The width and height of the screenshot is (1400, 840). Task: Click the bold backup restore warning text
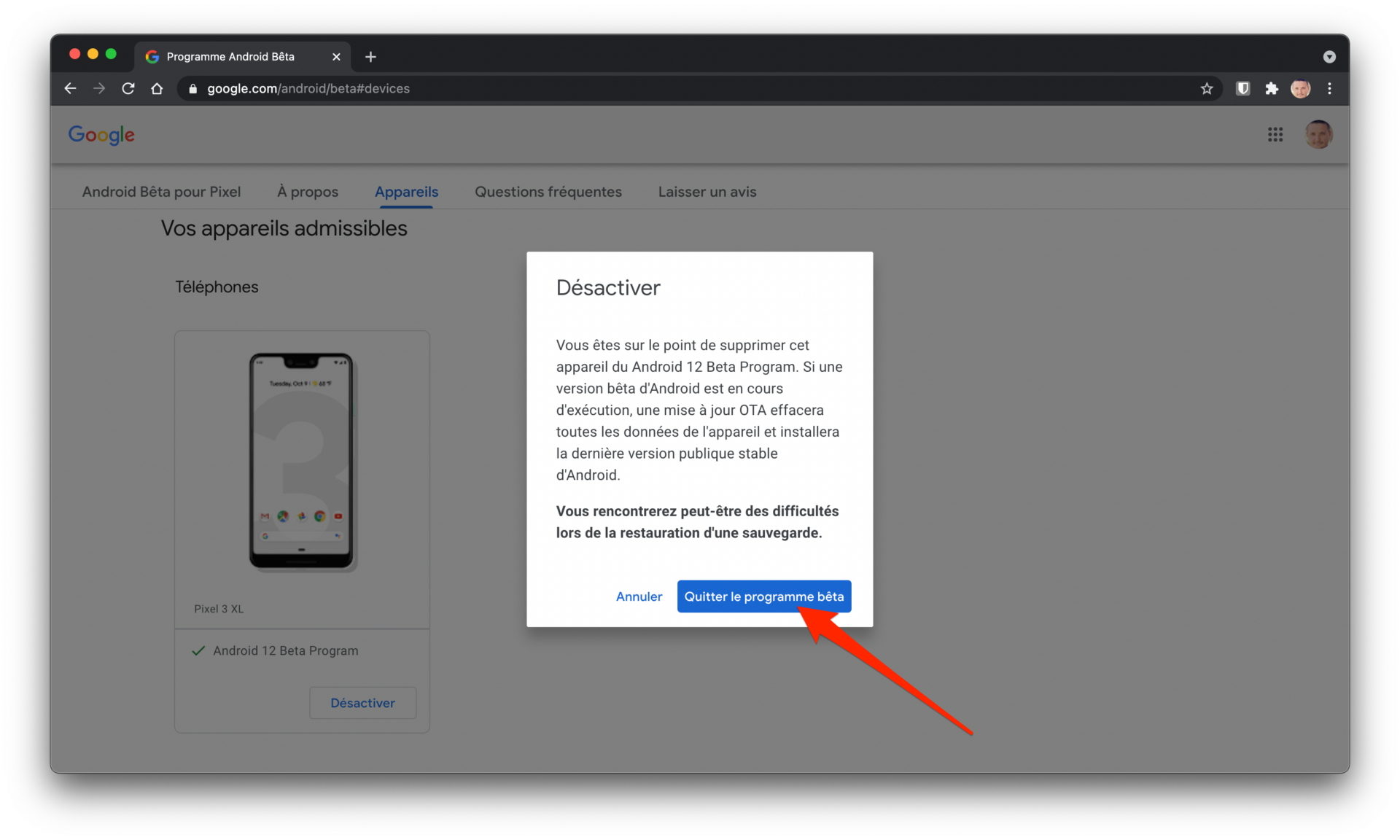tap(697, 522)
